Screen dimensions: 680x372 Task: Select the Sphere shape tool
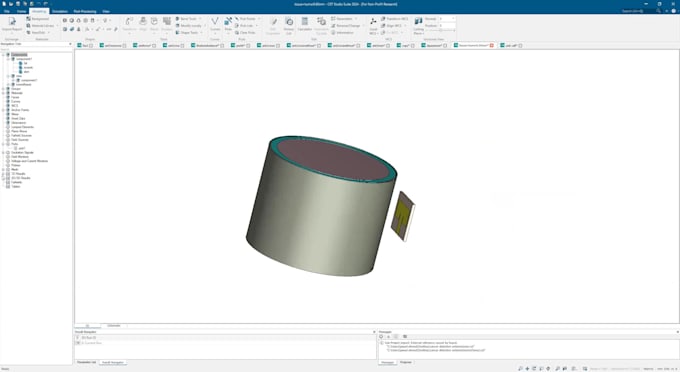coord(72,20)
